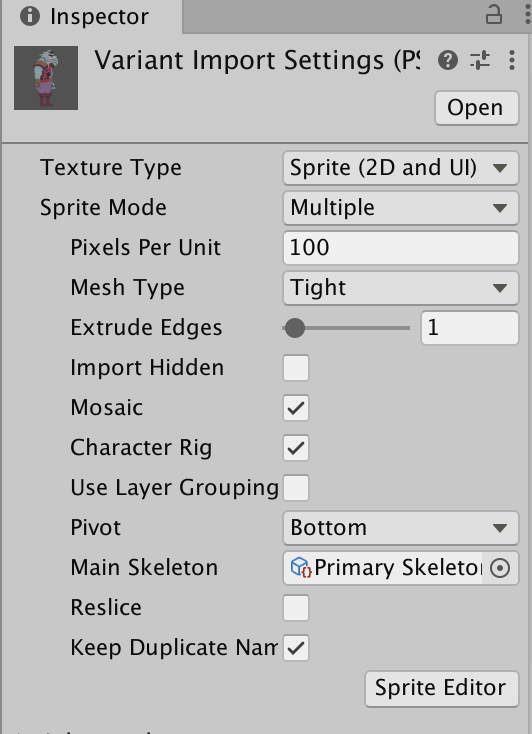Click the Extrude Edges slider handle
This screenshot has height=734, width=532.
[x=295, y=328]
